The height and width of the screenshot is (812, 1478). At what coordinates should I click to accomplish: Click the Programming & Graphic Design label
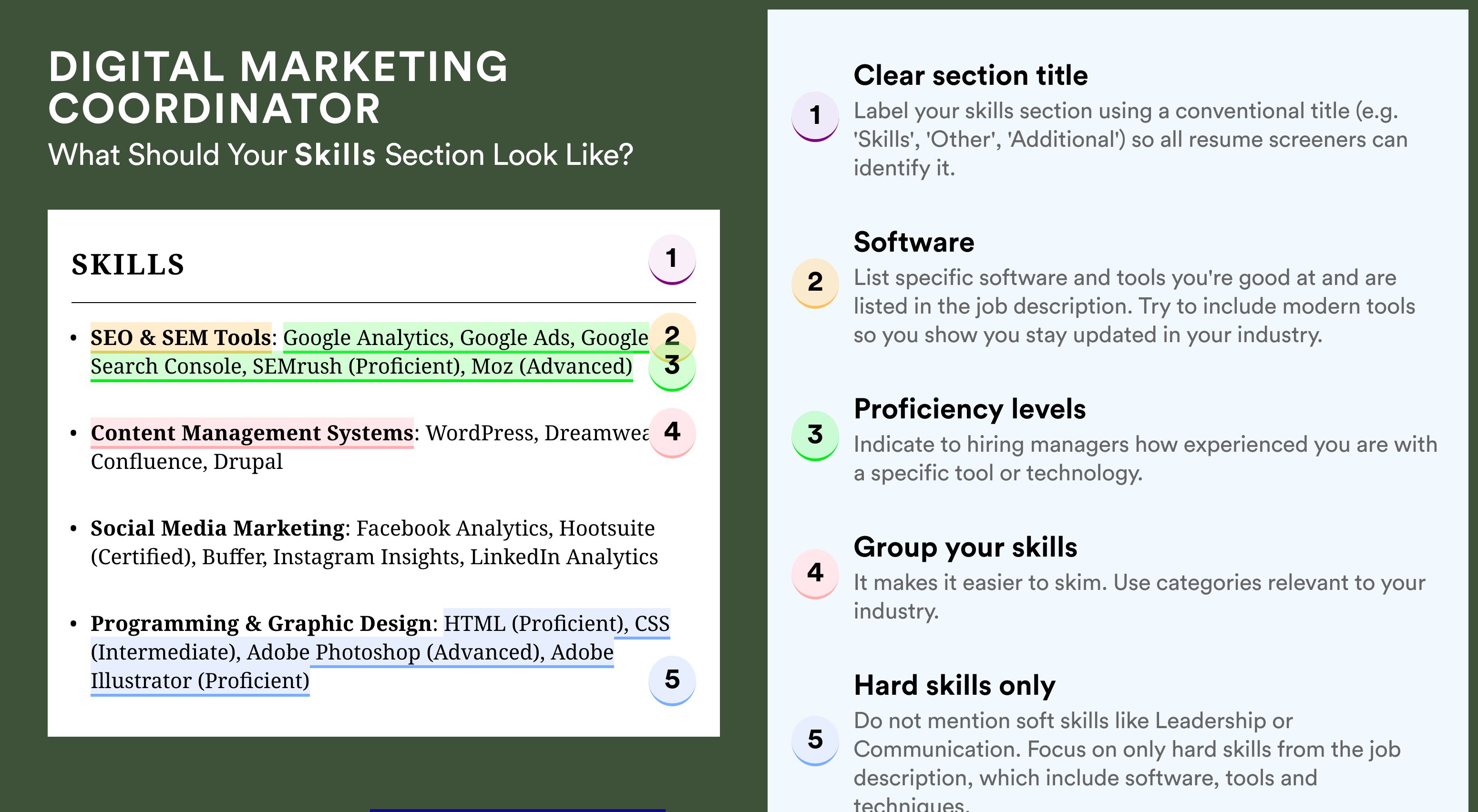(261, 624)
